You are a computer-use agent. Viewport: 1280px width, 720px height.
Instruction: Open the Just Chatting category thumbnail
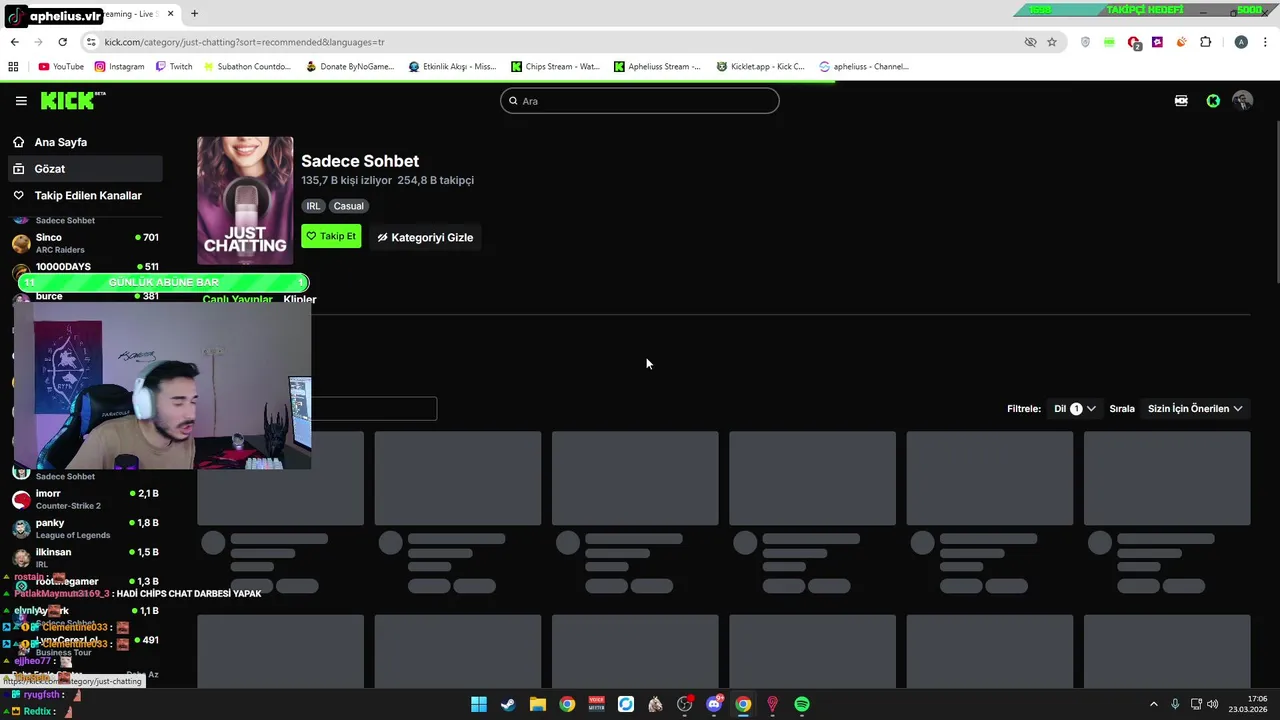pos(245,200)
